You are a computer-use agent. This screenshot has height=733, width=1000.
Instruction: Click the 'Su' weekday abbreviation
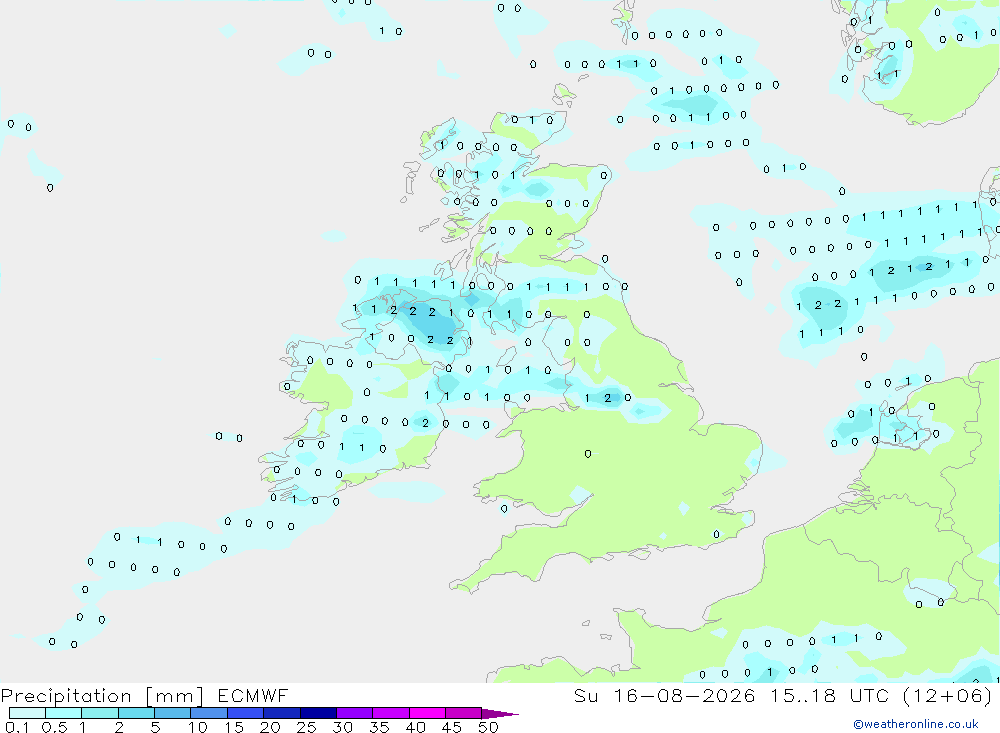tap(585, 695)
